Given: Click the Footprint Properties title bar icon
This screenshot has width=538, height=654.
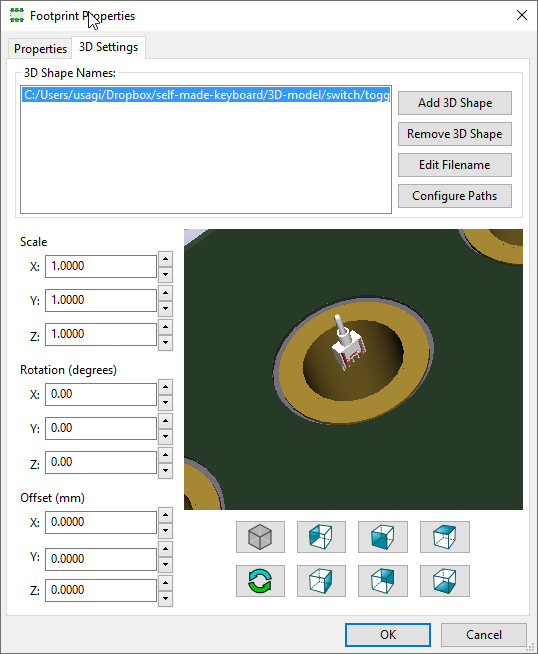Looking at the screenshot, I should tap(17, 15).
